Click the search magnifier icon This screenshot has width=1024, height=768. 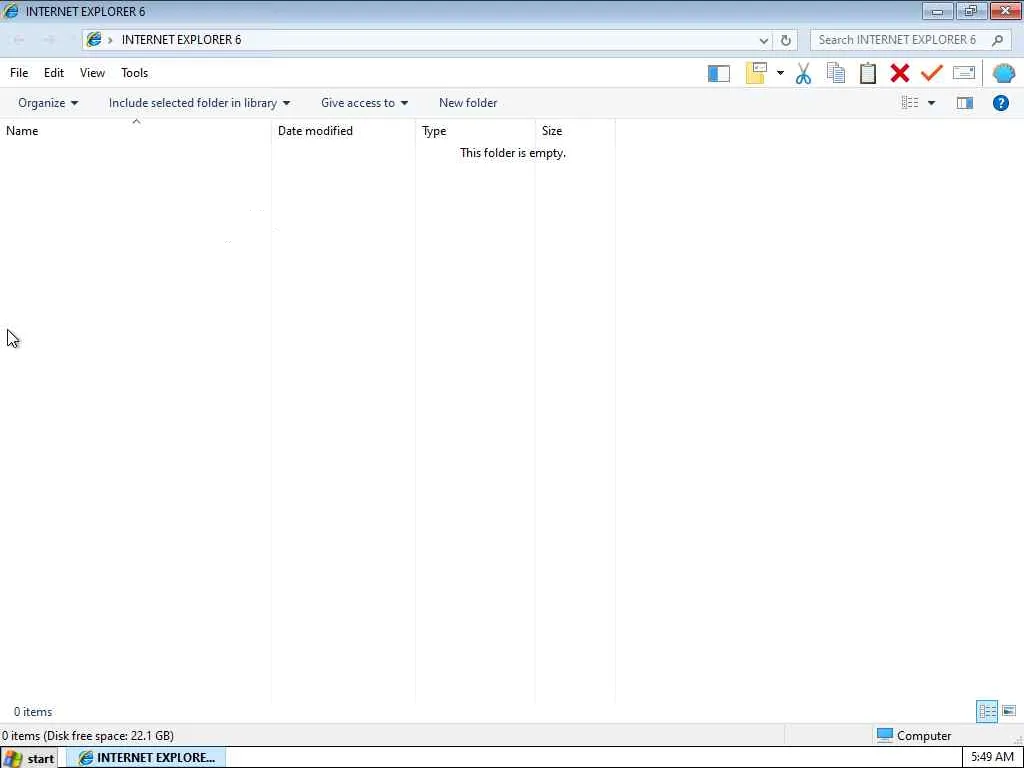(x=997, y=40)
